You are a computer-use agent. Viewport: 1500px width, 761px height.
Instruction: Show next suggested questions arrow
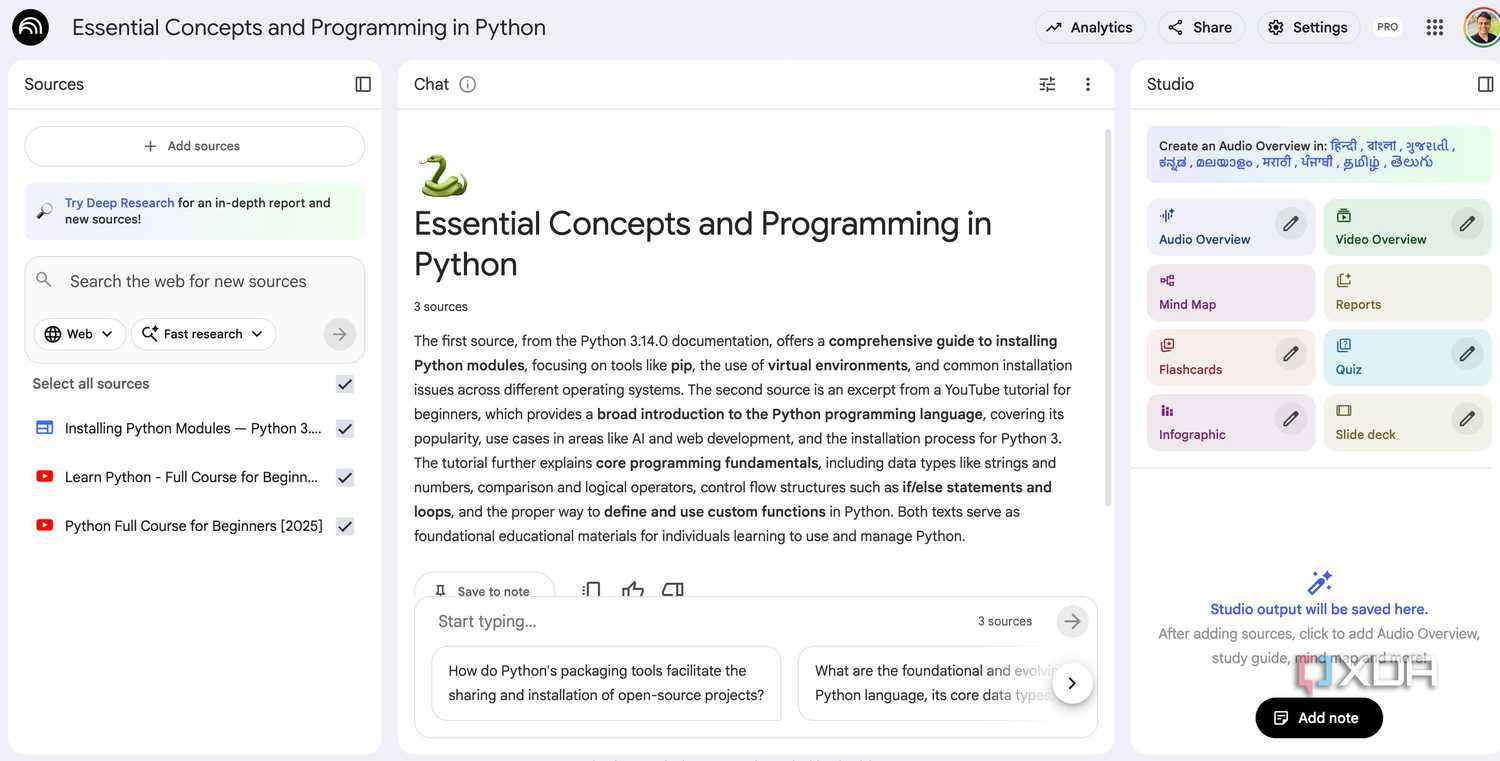pos(1072,683)
